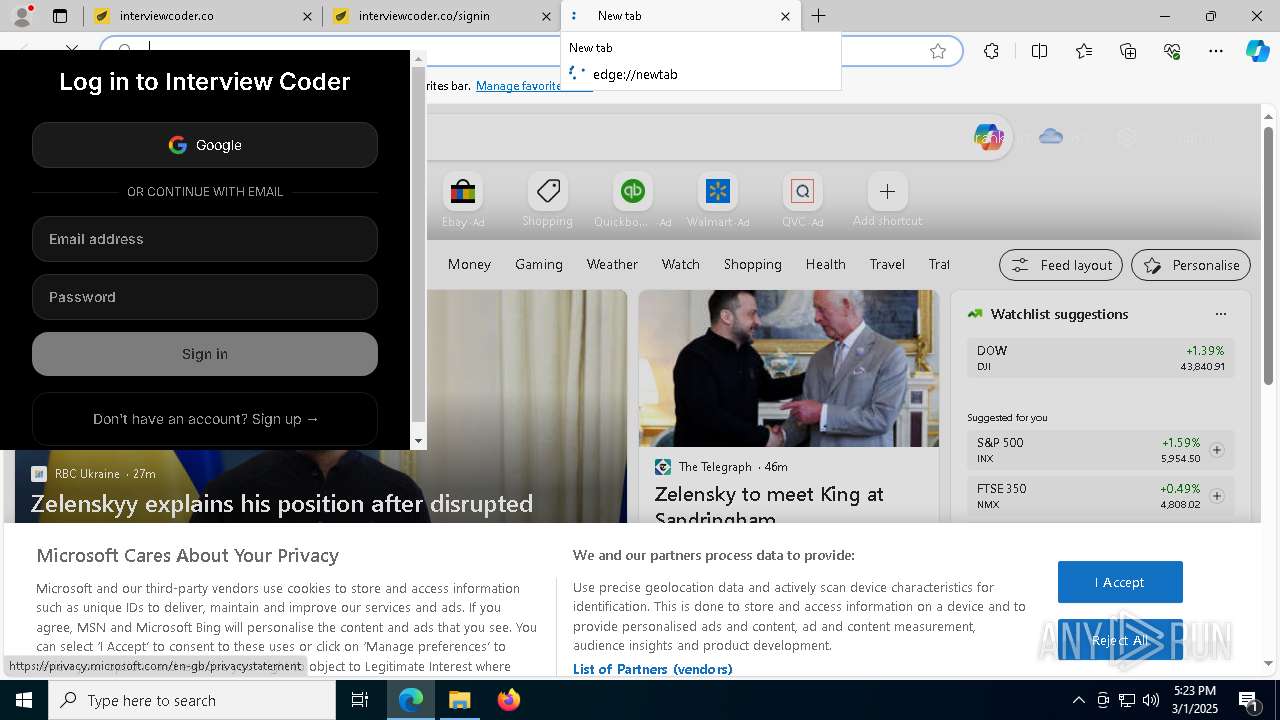The height and width of the screenshot is (720, 1280).
Task: Open the weather cloud icon
Action: click(x=1050, y=136)
